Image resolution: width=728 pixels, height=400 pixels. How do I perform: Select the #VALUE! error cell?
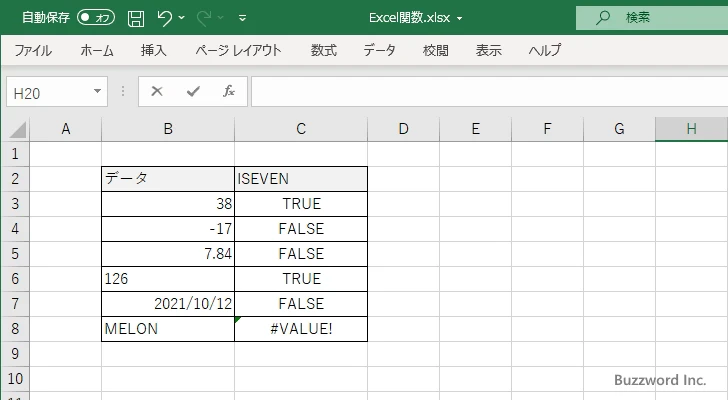[x=301, y=328]
